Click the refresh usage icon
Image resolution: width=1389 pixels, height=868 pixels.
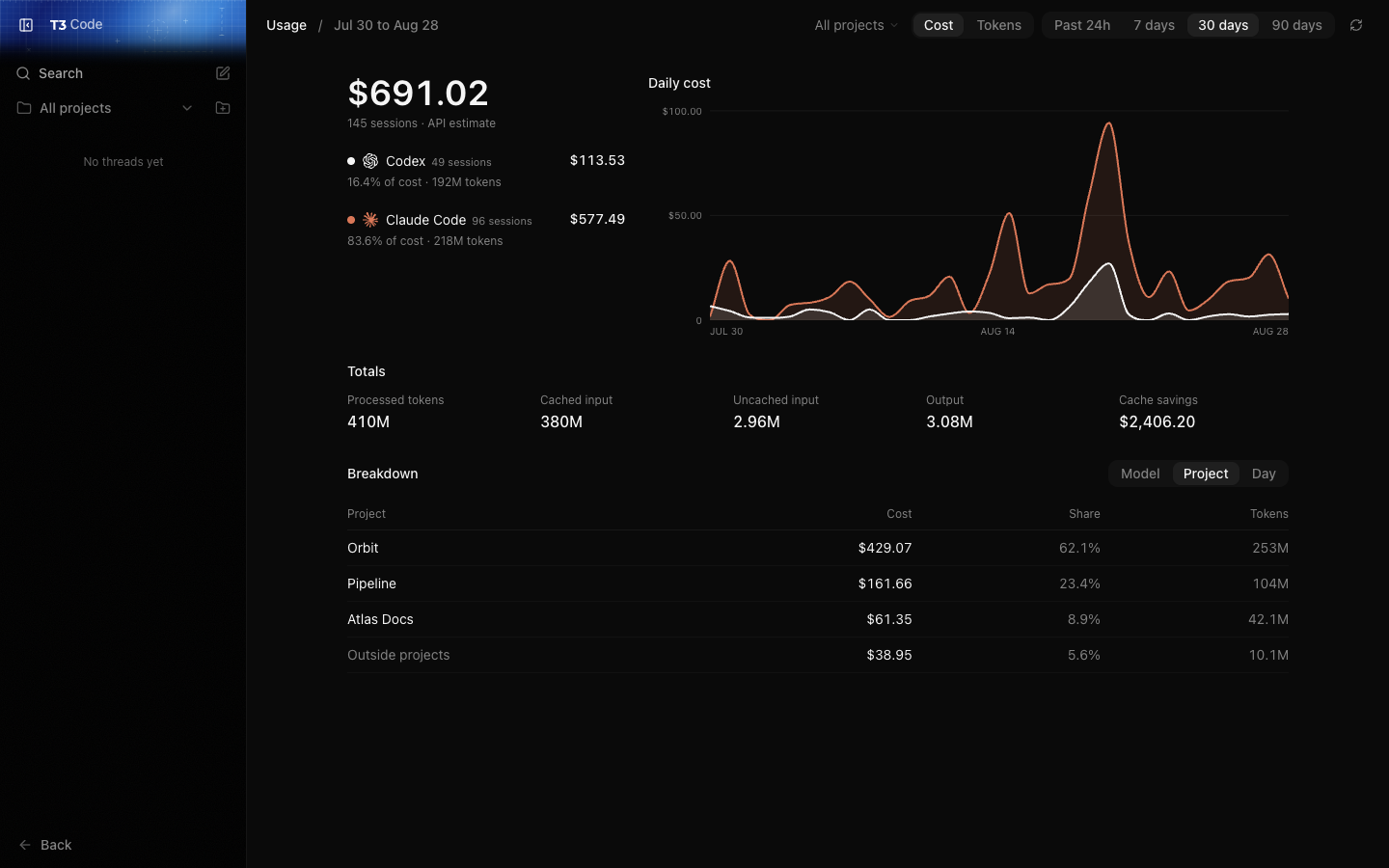pos(1356,25)
